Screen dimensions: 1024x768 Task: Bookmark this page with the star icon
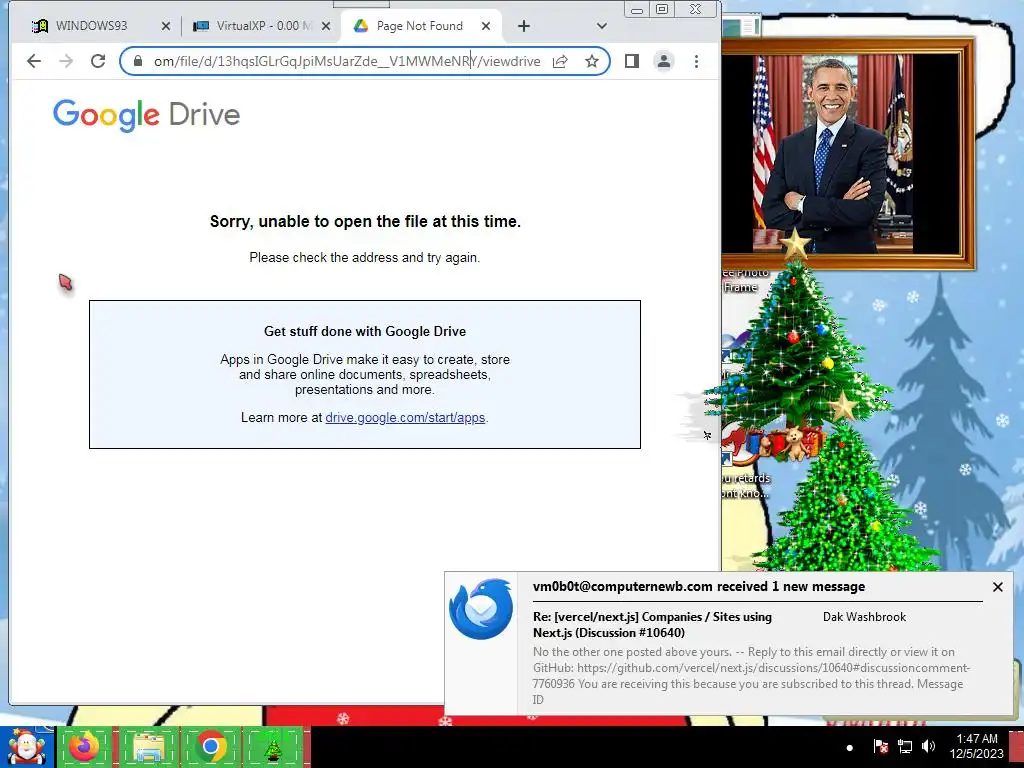[592, 61]
